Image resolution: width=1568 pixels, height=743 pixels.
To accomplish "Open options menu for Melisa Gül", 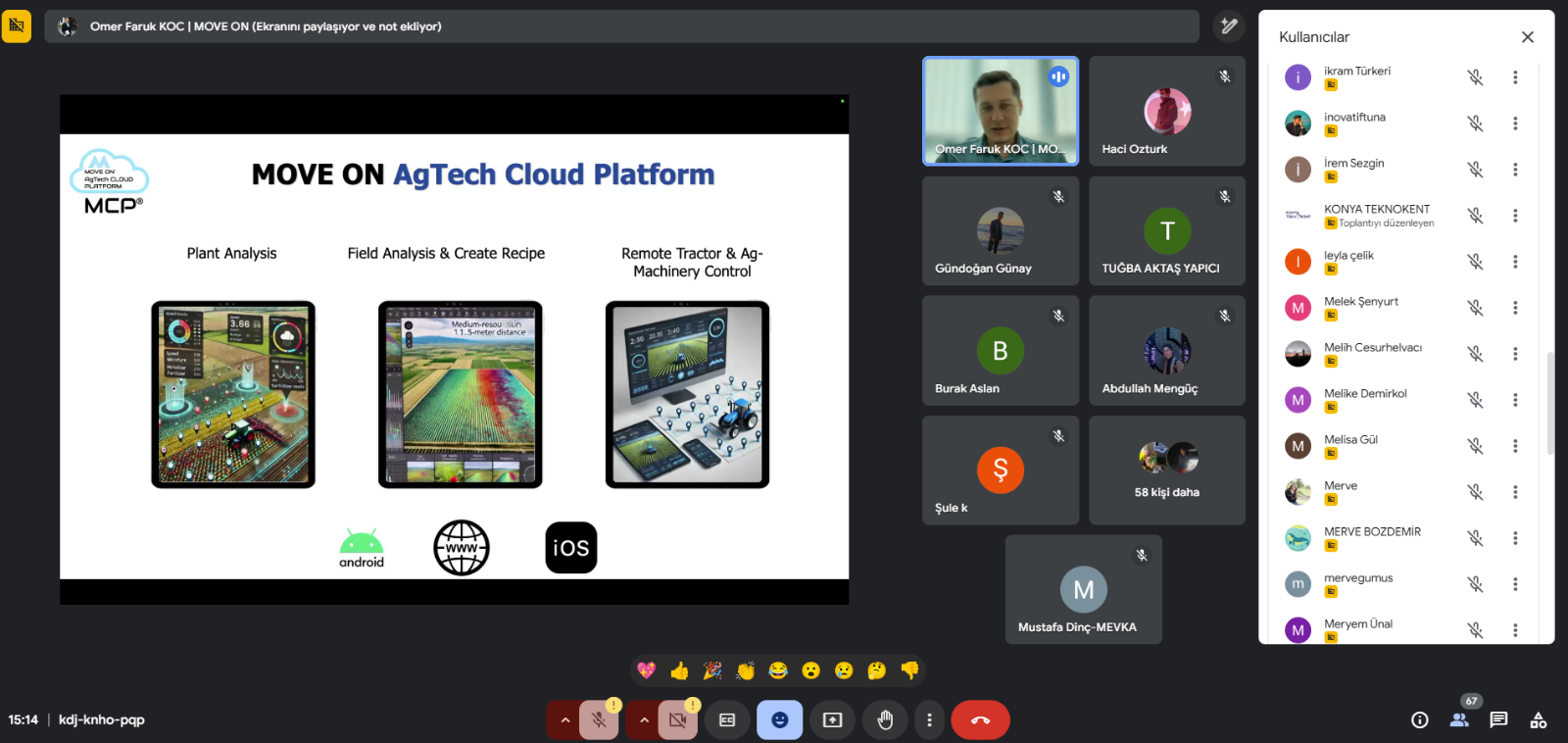I will (x=1515, y=446).
